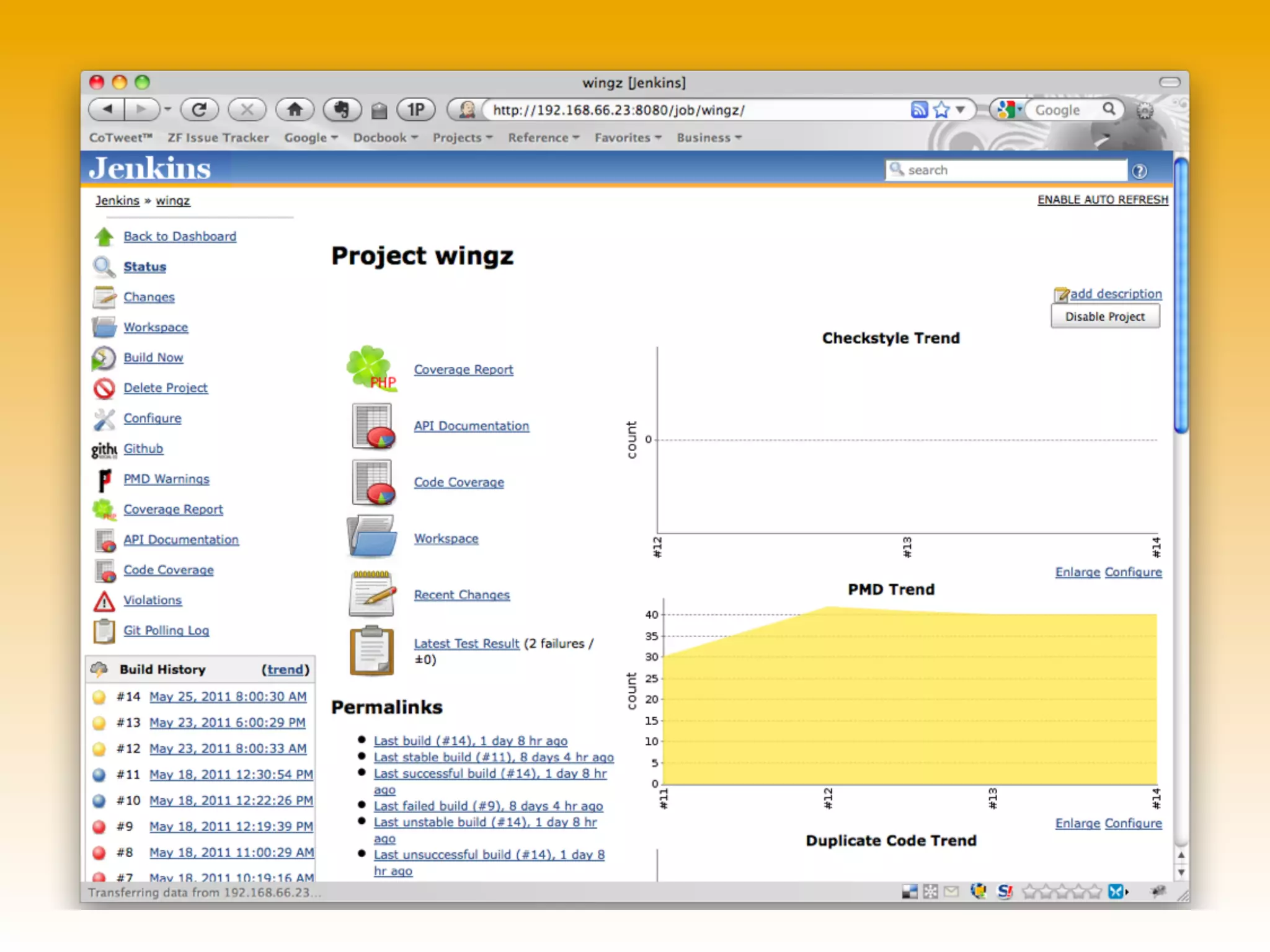Click the github logo icon in sidebar

[x=104, y=449]
